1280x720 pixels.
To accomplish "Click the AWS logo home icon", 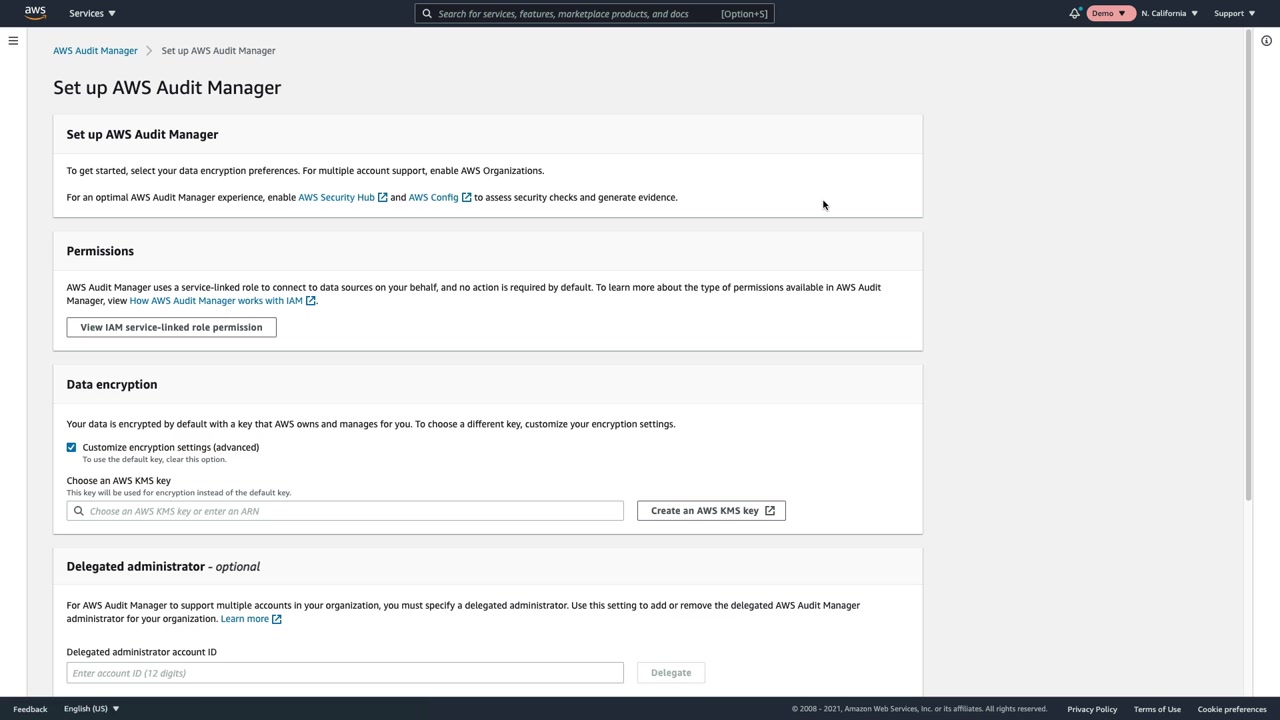I will (35, 13).
